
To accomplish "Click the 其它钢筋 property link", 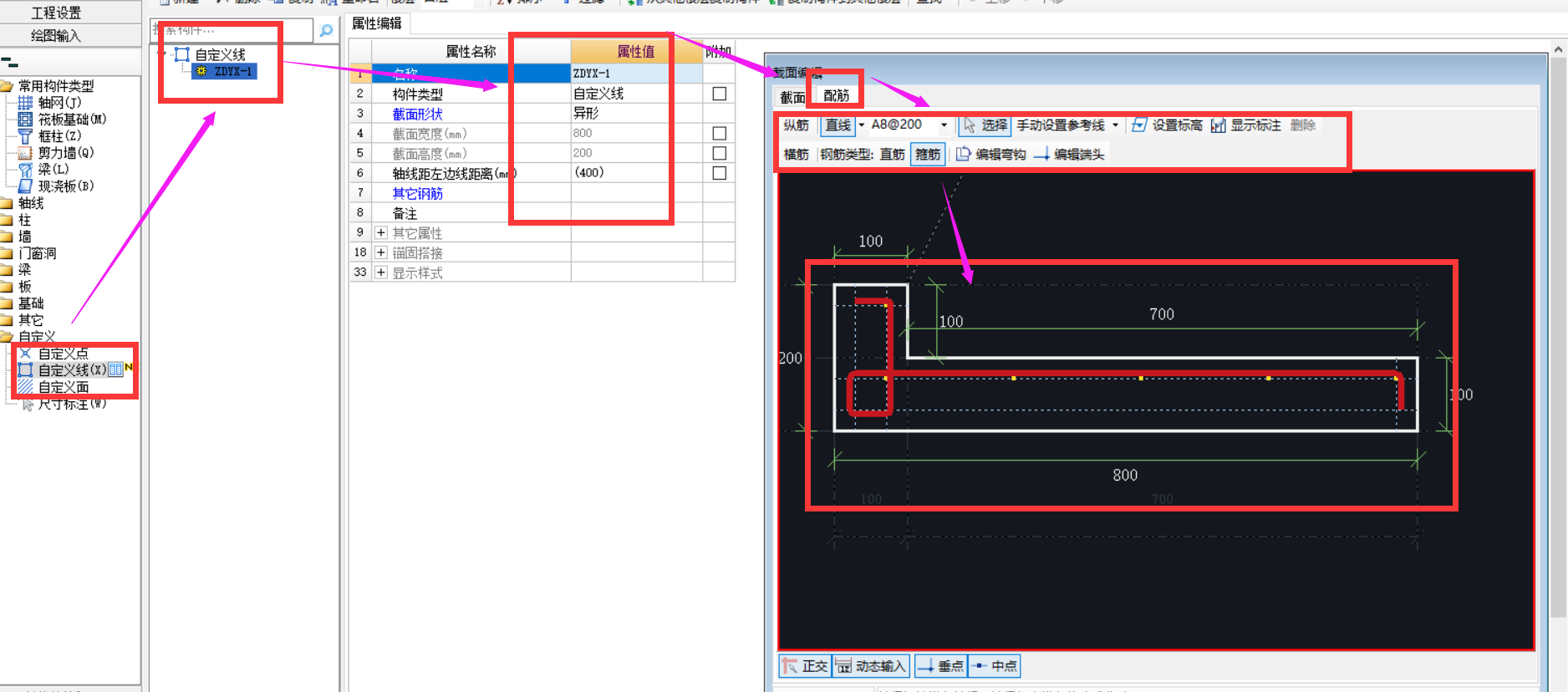I will tap(418, 193).
